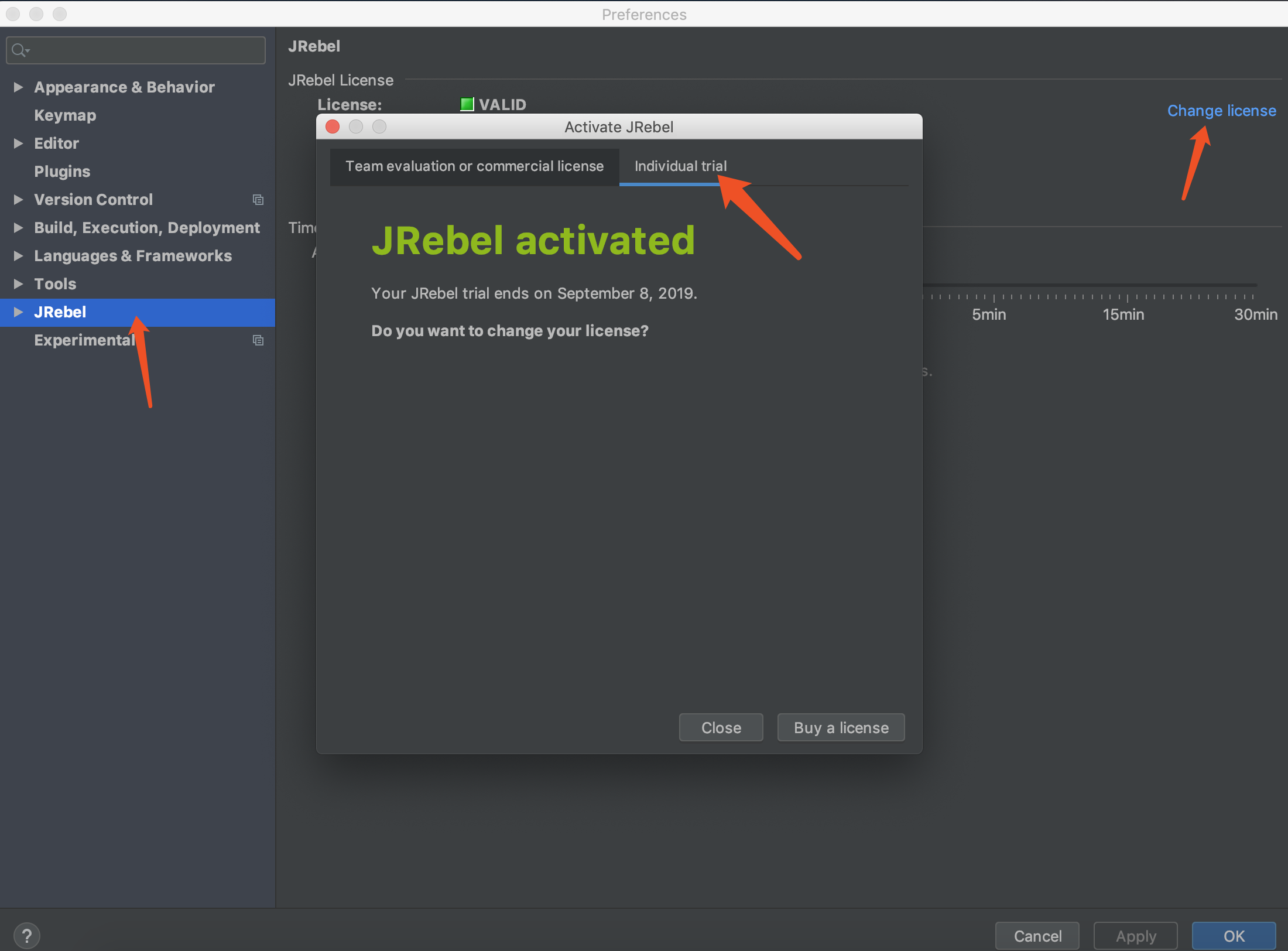Click the 'JRebel License' section label

(x=341, y=80)
